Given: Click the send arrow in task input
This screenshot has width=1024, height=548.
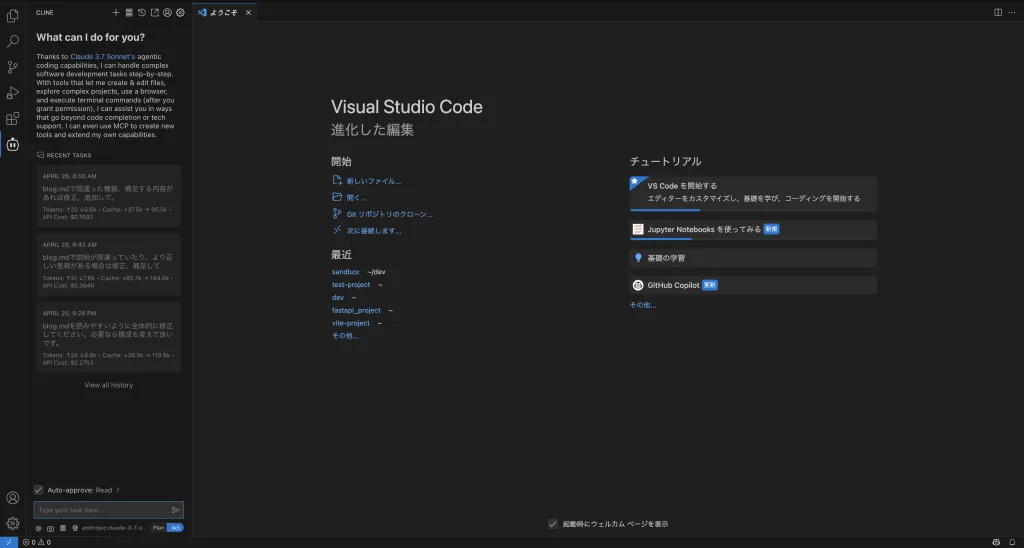Looking at the screenshot, I should coord(175,510).
